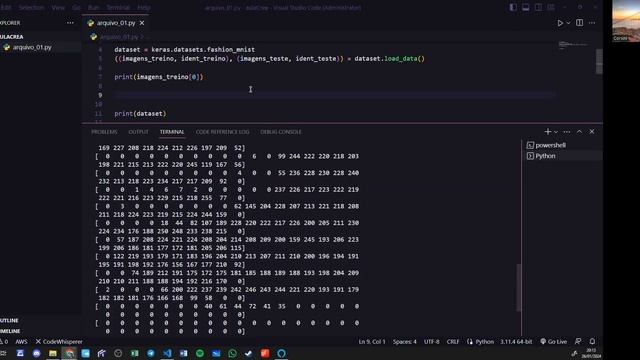Maximize the panel with the chevron-up icon
Image resolution: width=640 pixels, height=360 pixels.
click(580, 131)
